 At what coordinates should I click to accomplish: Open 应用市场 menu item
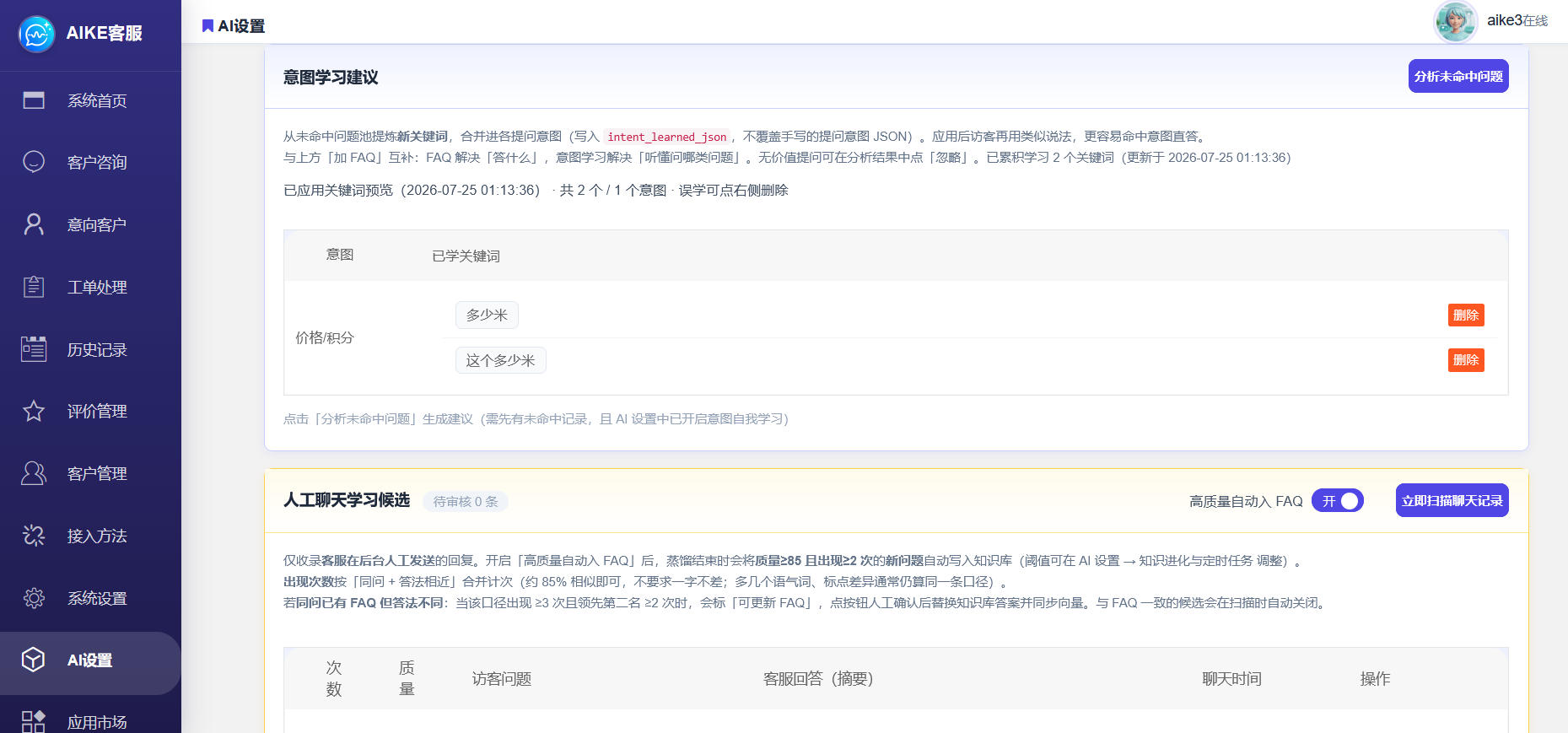[97, 722]
